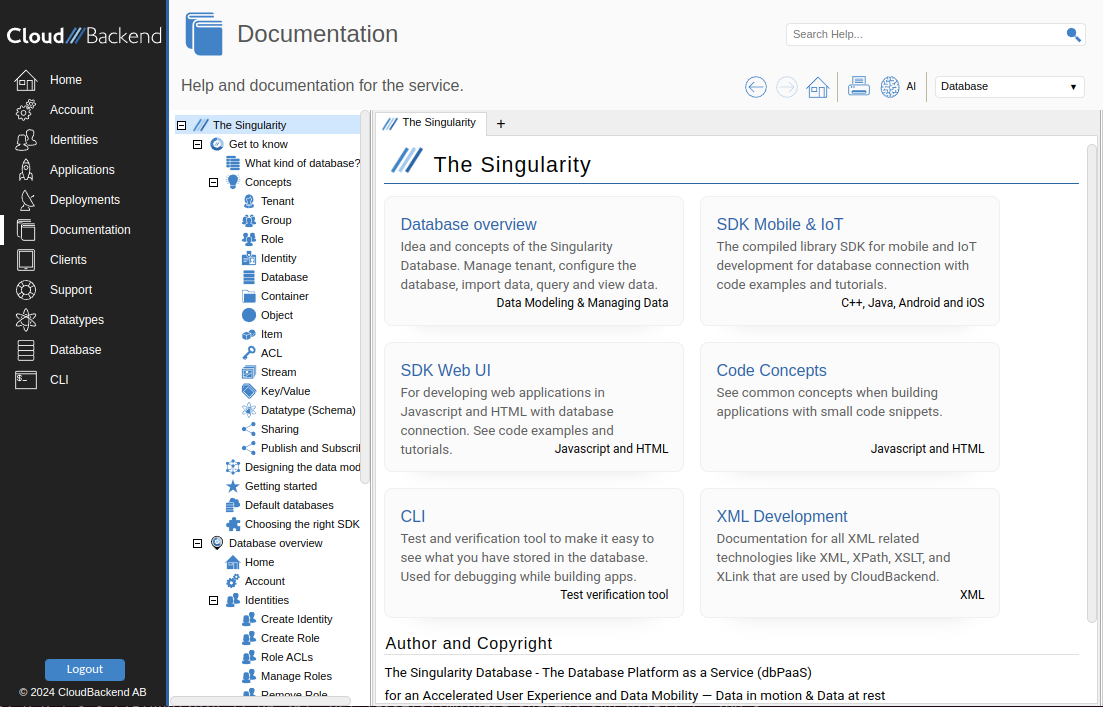The width and height of the screenshot is (1103, 707).
Task: Click the tree panel vertical scrollbar
Action: 364,297
